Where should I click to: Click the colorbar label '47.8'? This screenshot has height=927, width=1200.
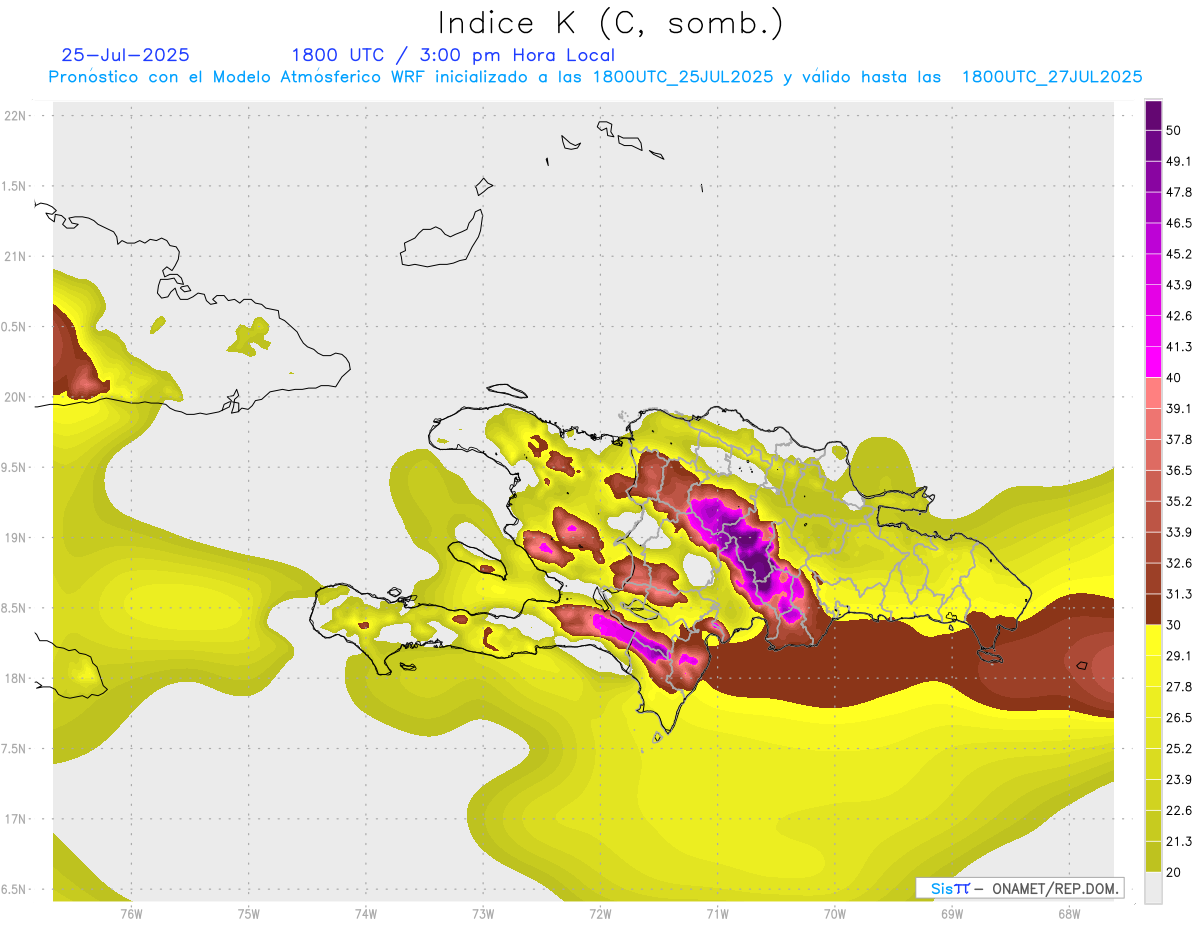pyautogui.click(x=1179, y=192)
